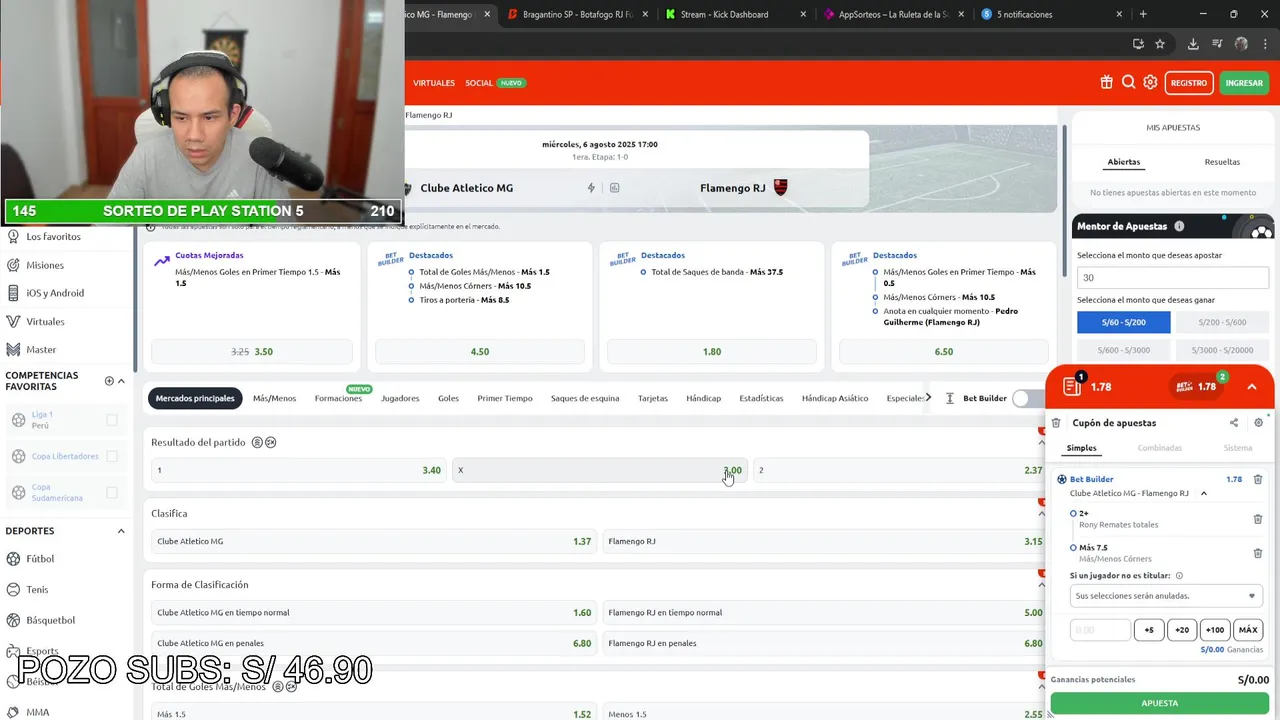Toggle the Bet Builder switch

(x=1026, y=398)
